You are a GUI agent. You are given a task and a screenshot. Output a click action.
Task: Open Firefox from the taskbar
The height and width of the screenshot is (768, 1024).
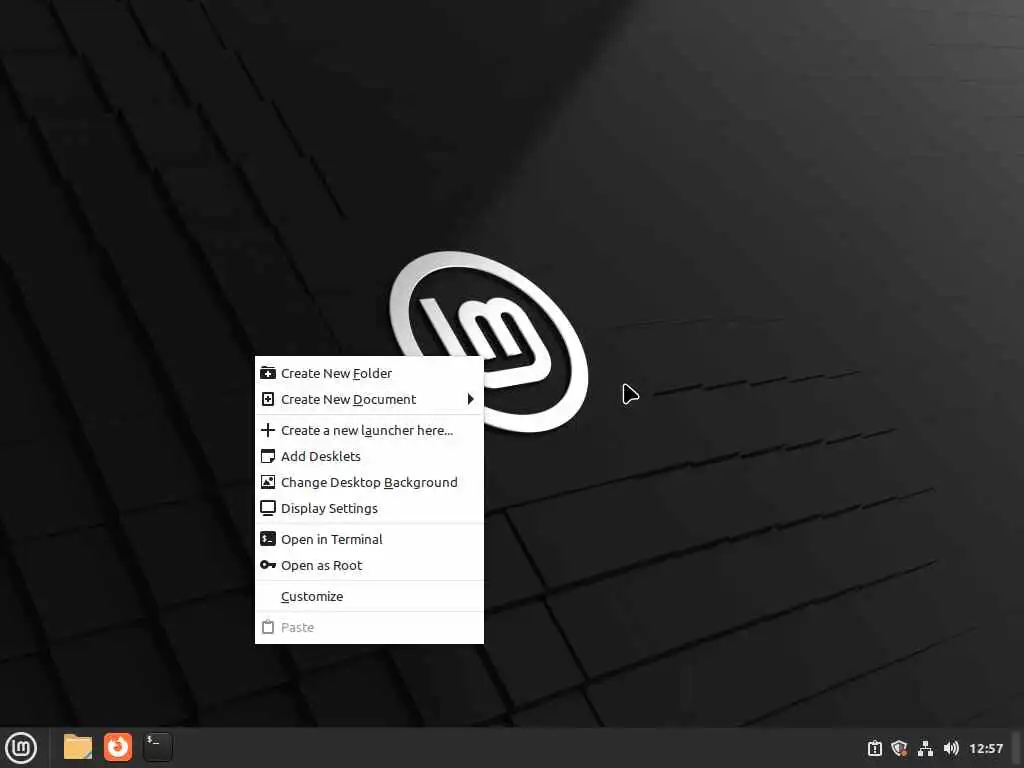(x=118, y=747)
